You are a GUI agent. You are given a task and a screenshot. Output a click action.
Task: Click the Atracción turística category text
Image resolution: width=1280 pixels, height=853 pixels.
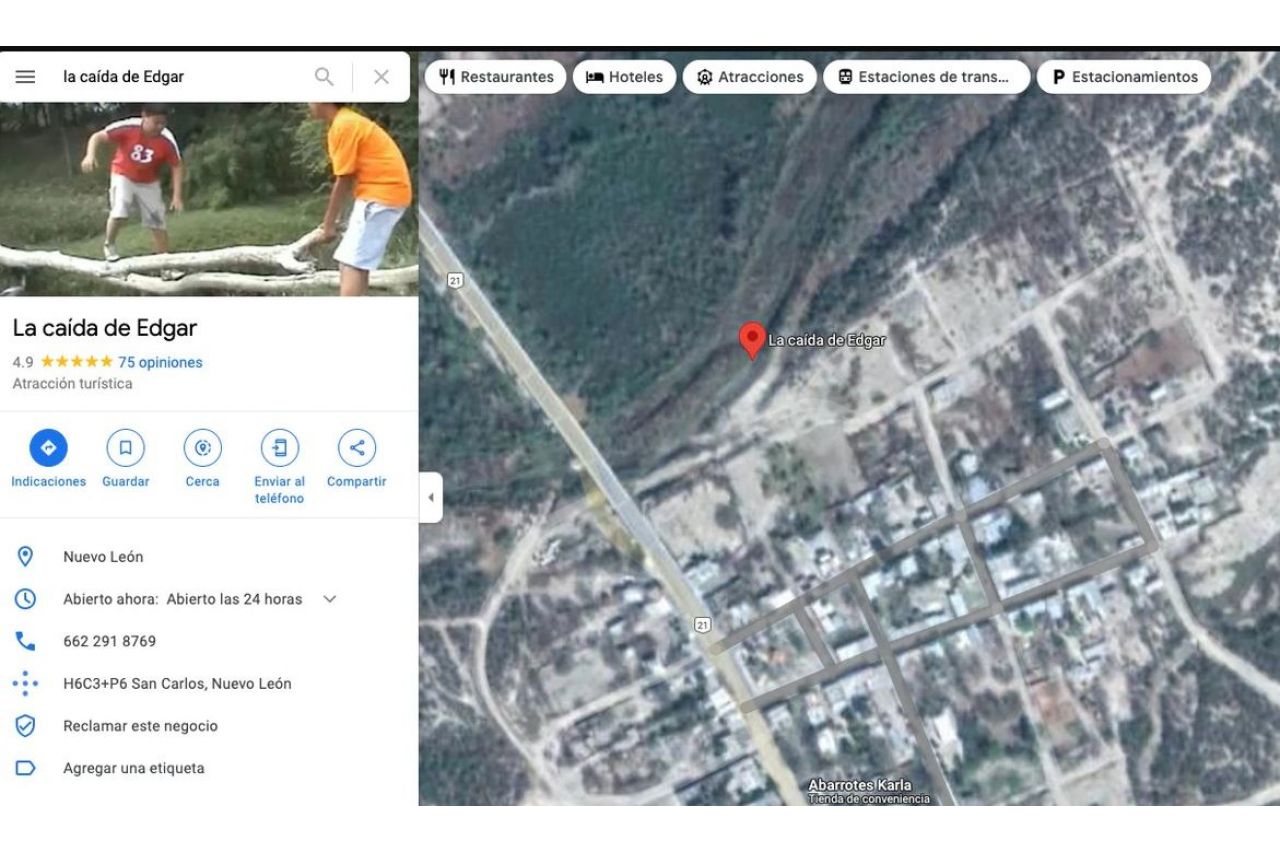(x=72, y=383)
